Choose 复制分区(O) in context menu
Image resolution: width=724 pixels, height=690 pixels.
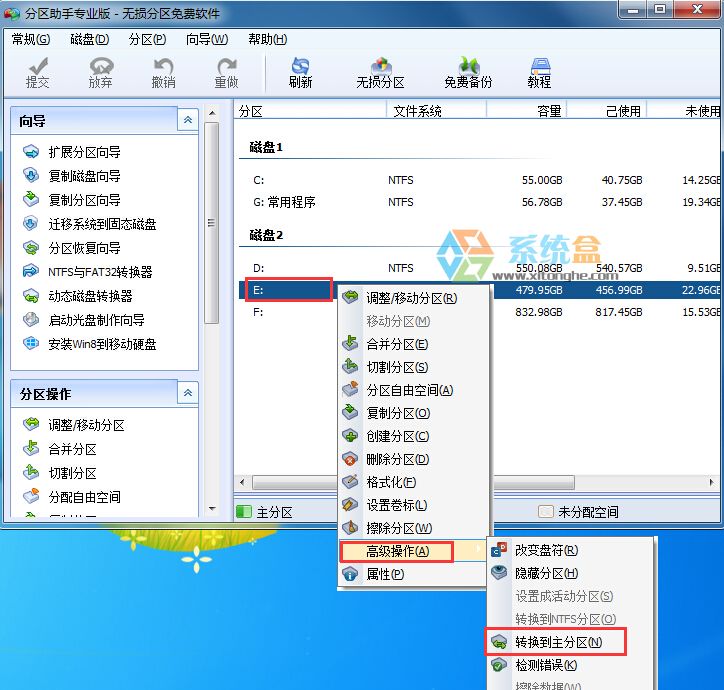coord(413,413)
